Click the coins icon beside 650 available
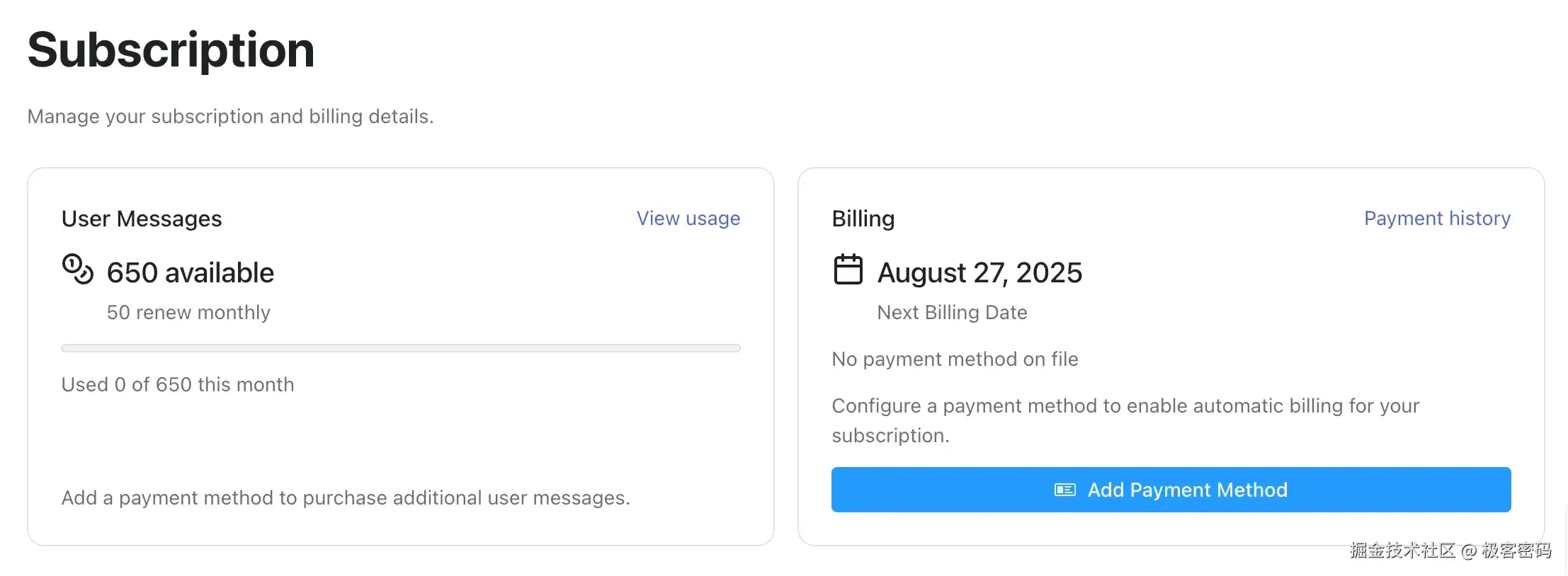This screenshot has height=576, width=1568. 78,270
